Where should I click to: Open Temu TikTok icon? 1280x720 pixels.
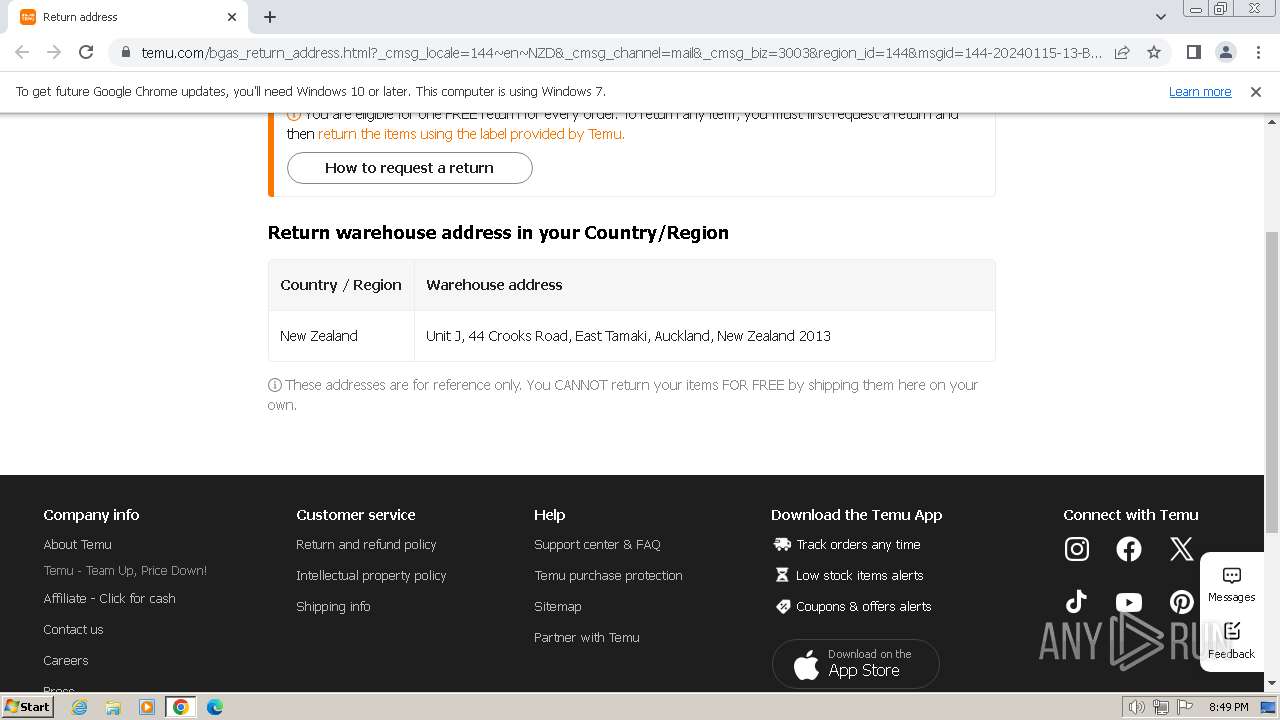(x=1076, y=602)
